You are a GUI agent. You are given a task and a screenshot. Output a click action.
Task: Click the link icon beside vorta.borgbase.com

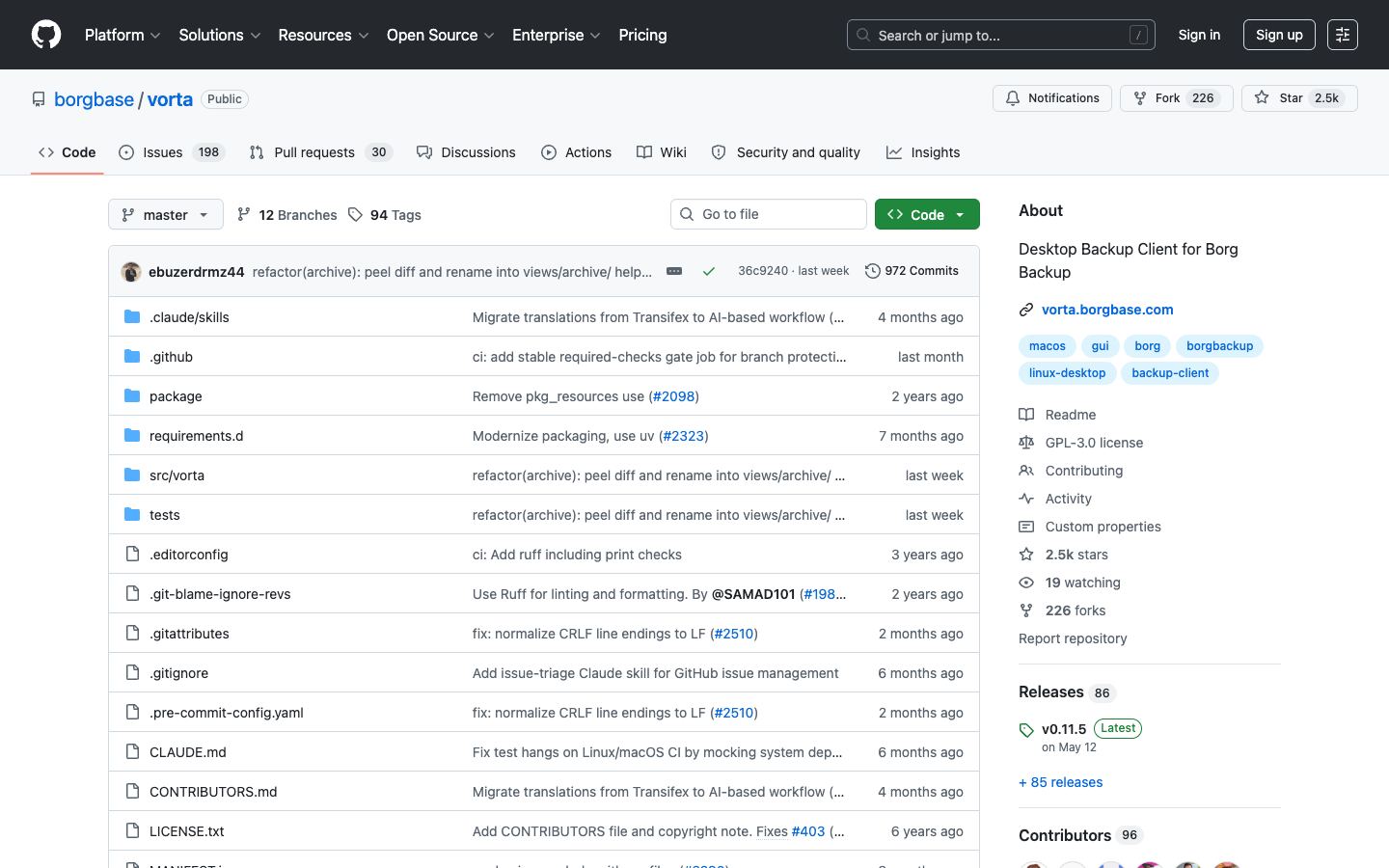(x=1026, y=310)
